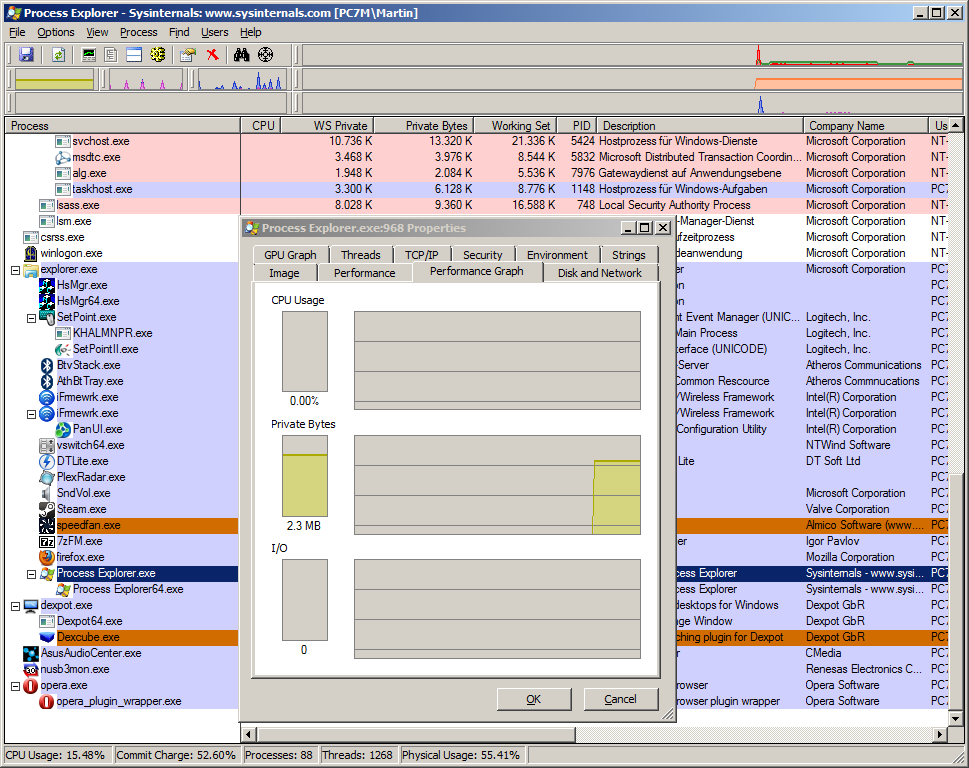Image resolution: width=969 pixels, height=768 pixels.
Task: Sort by the Private Bytes column header
Action: click(x=424, y=125)
